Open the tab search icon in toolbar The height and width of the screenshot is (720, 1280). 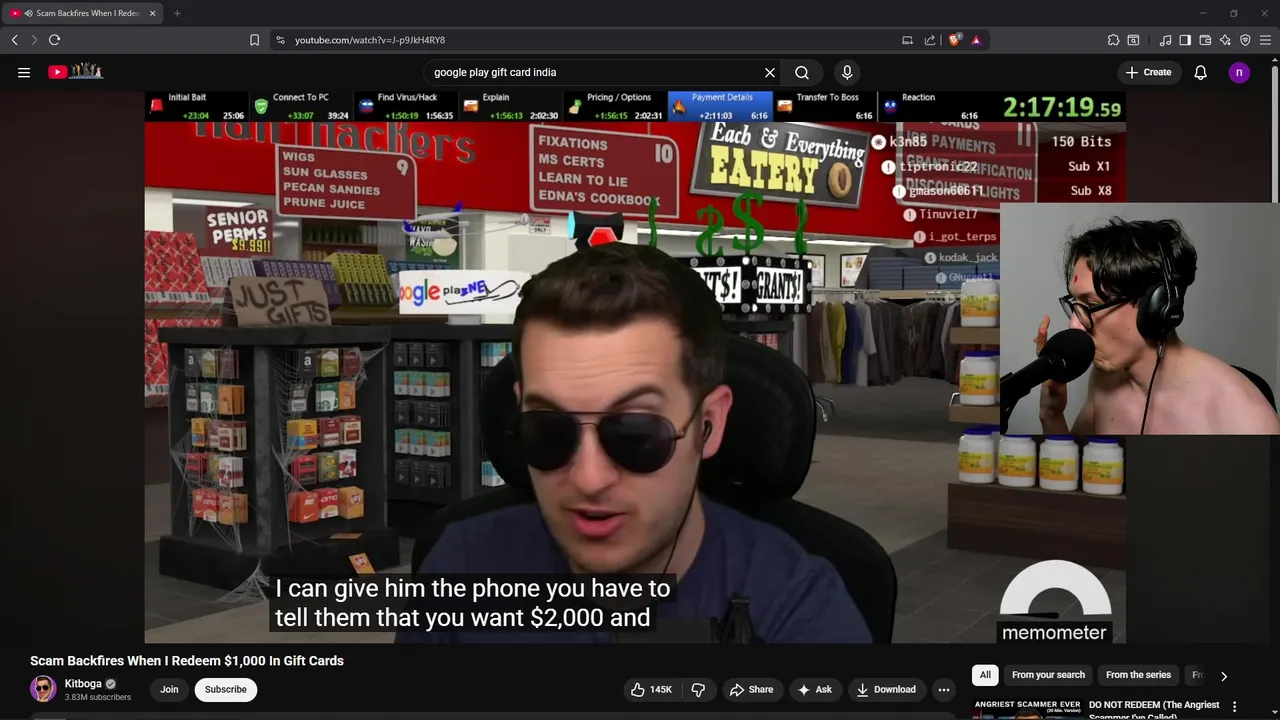(1133, 40)
